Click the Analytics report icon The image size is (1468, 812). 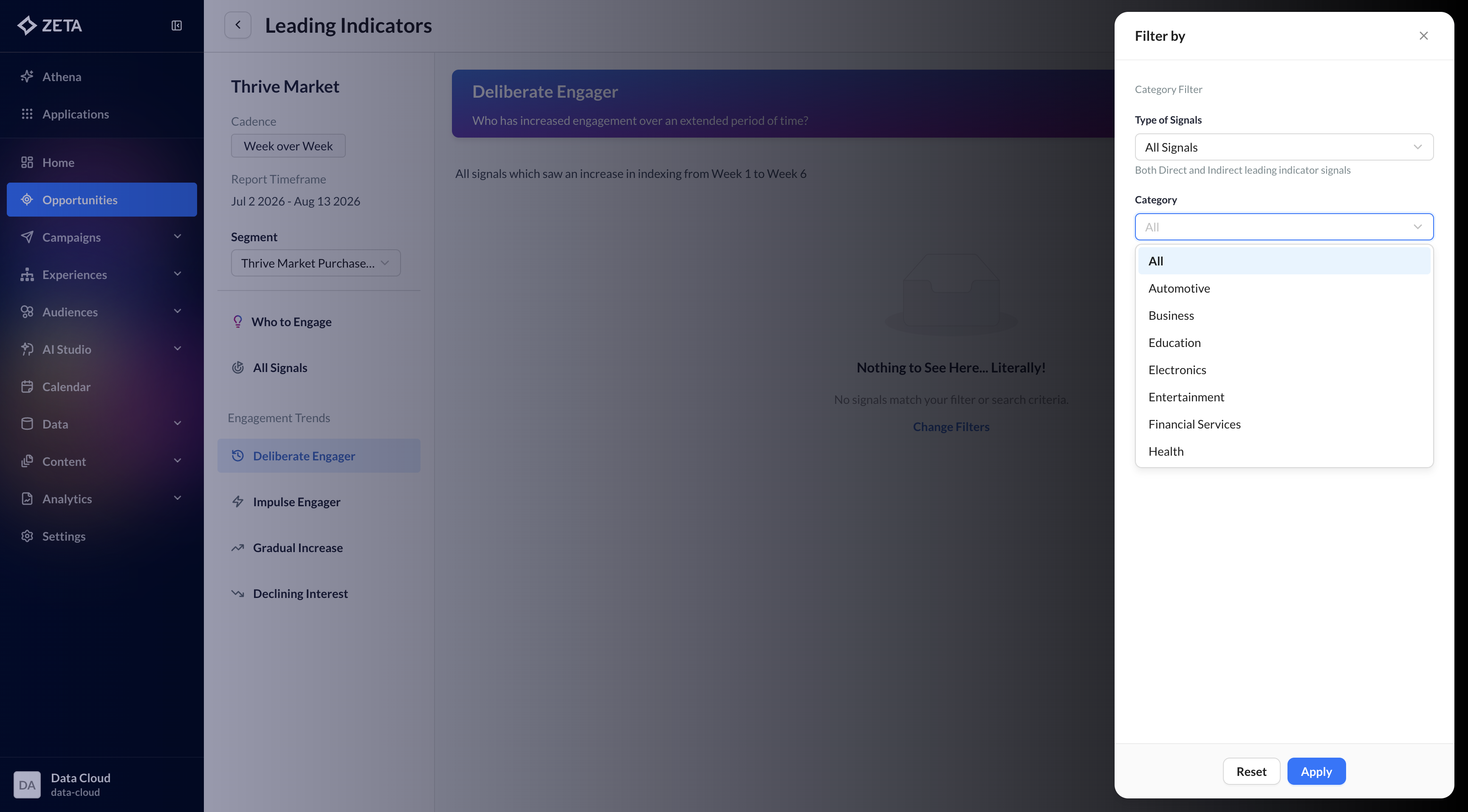(x=27, y=499)
